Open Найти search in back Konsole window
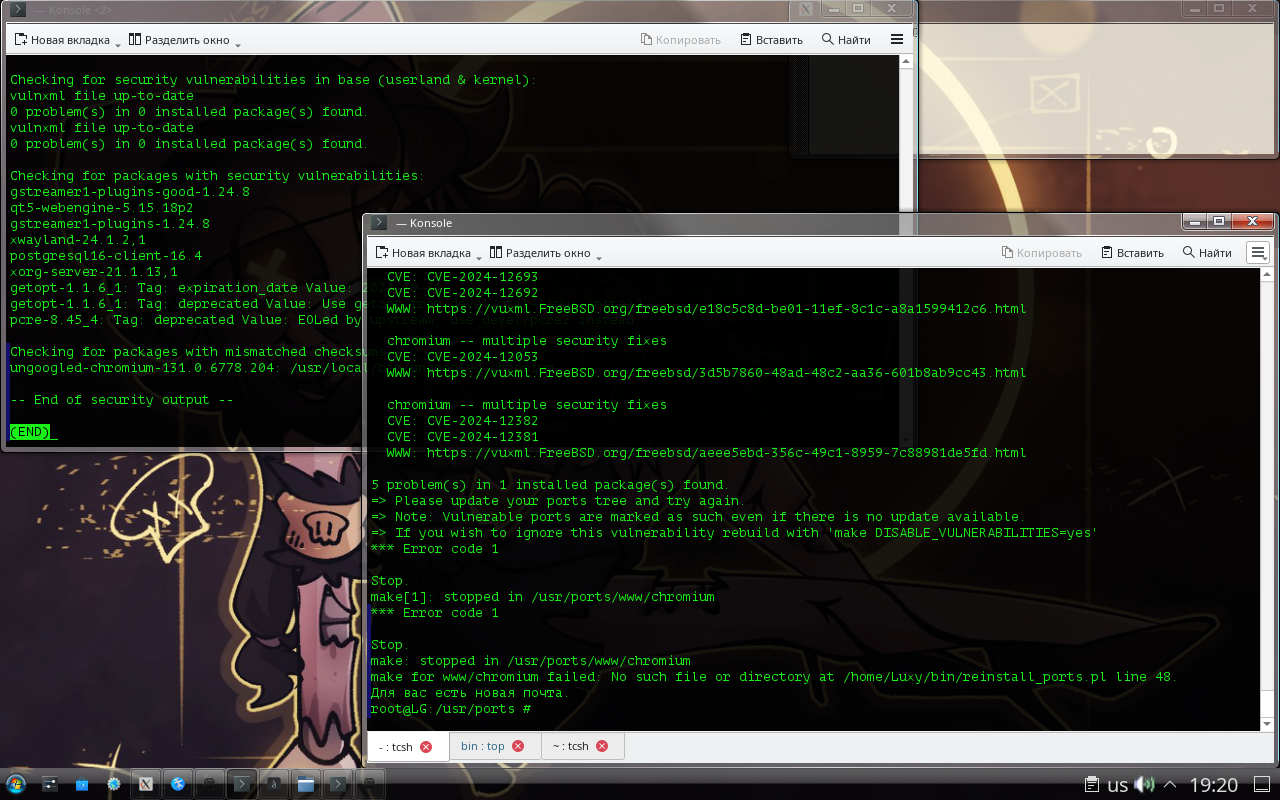The image size is (1280, 800). click(x=846, y=40)
